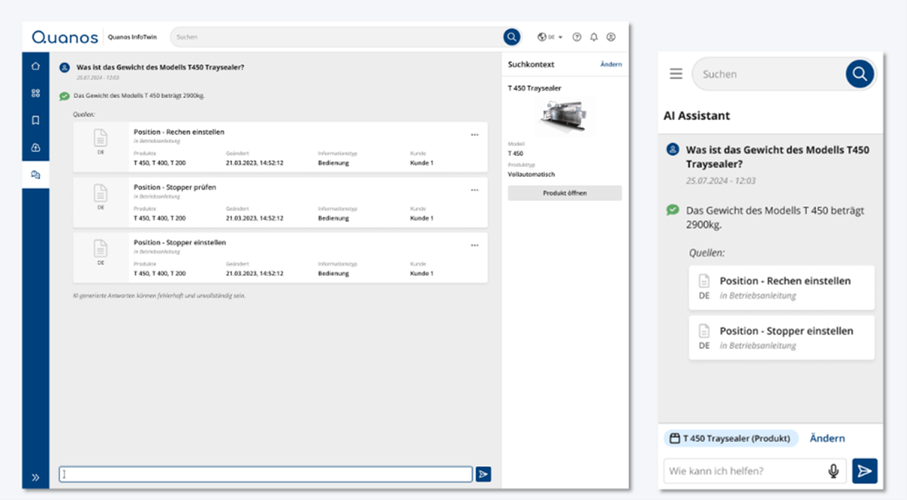Screen dimensions: 907x500
Task: Click the 'Suchkontext' heading
Action: point(531,64)
